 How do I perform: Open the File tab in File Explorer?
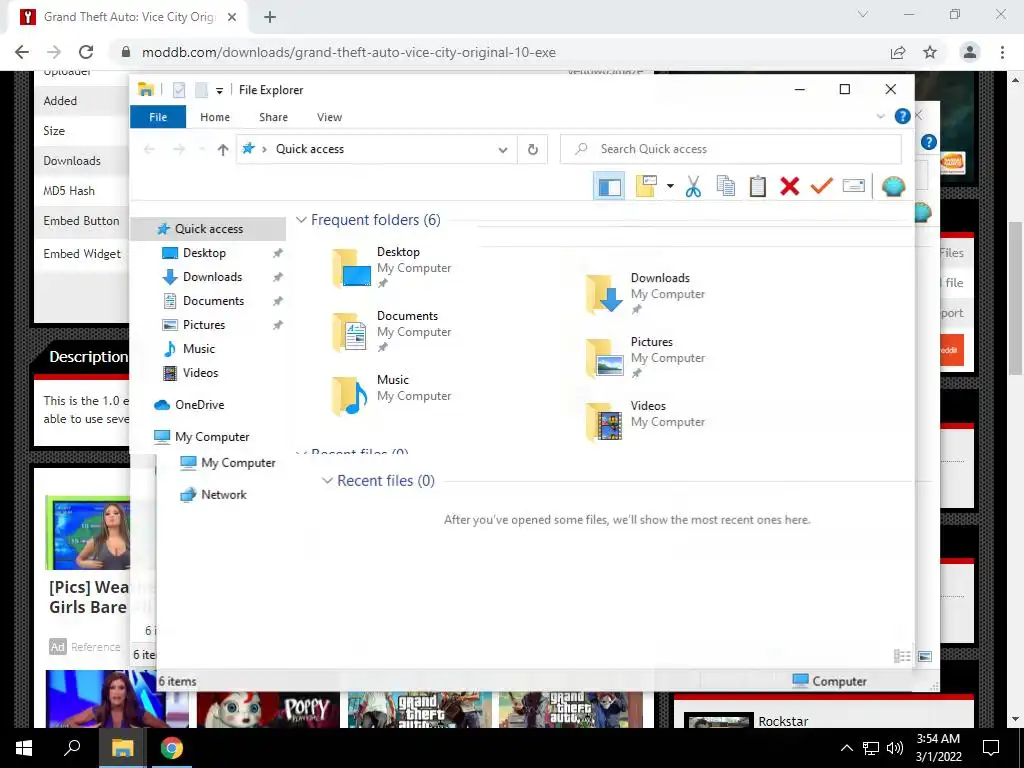pos(158,117)
